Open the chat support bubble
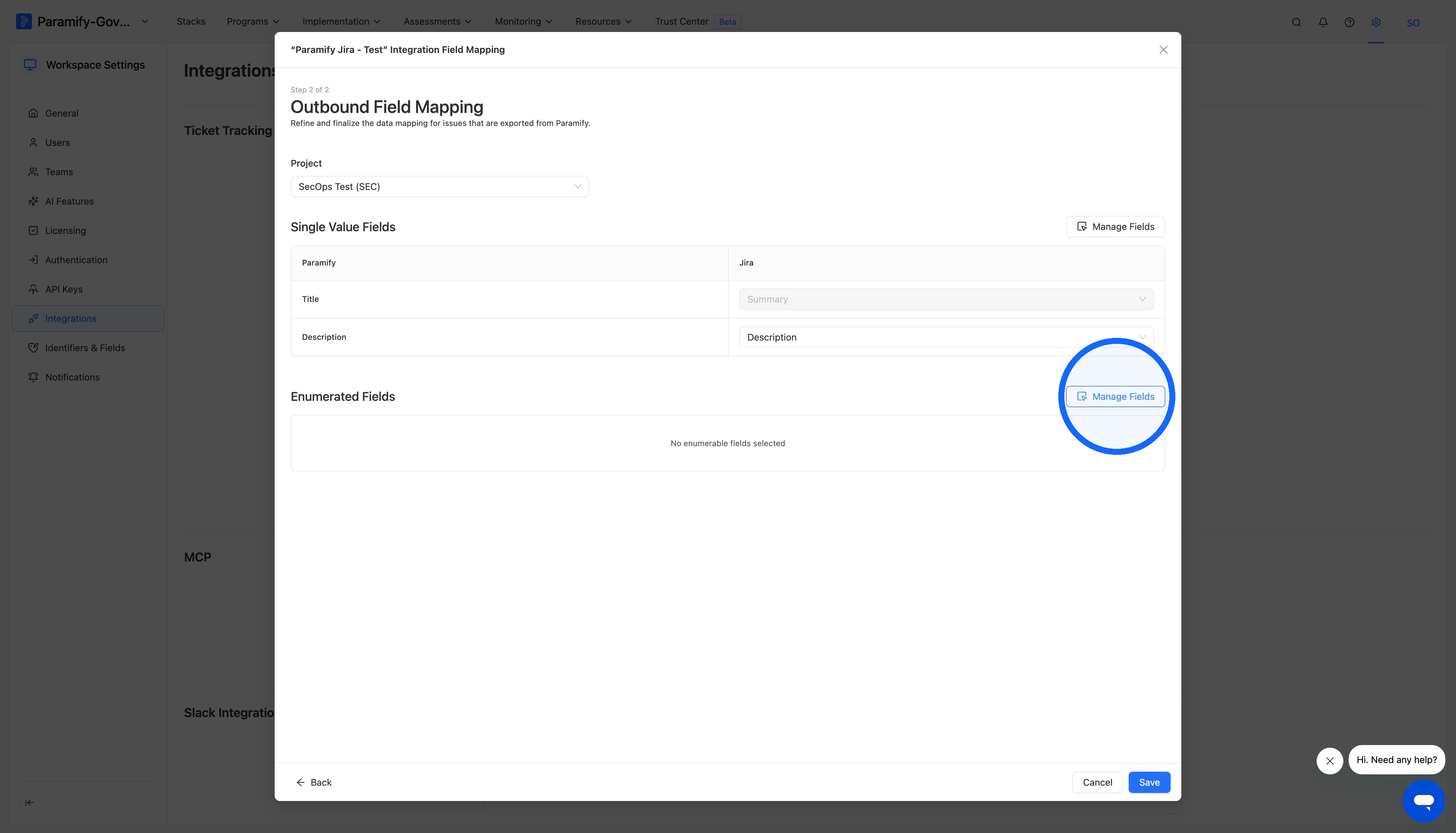Image resolution: width=1456 pixels, height=833 pixels. click(1423, 801)
